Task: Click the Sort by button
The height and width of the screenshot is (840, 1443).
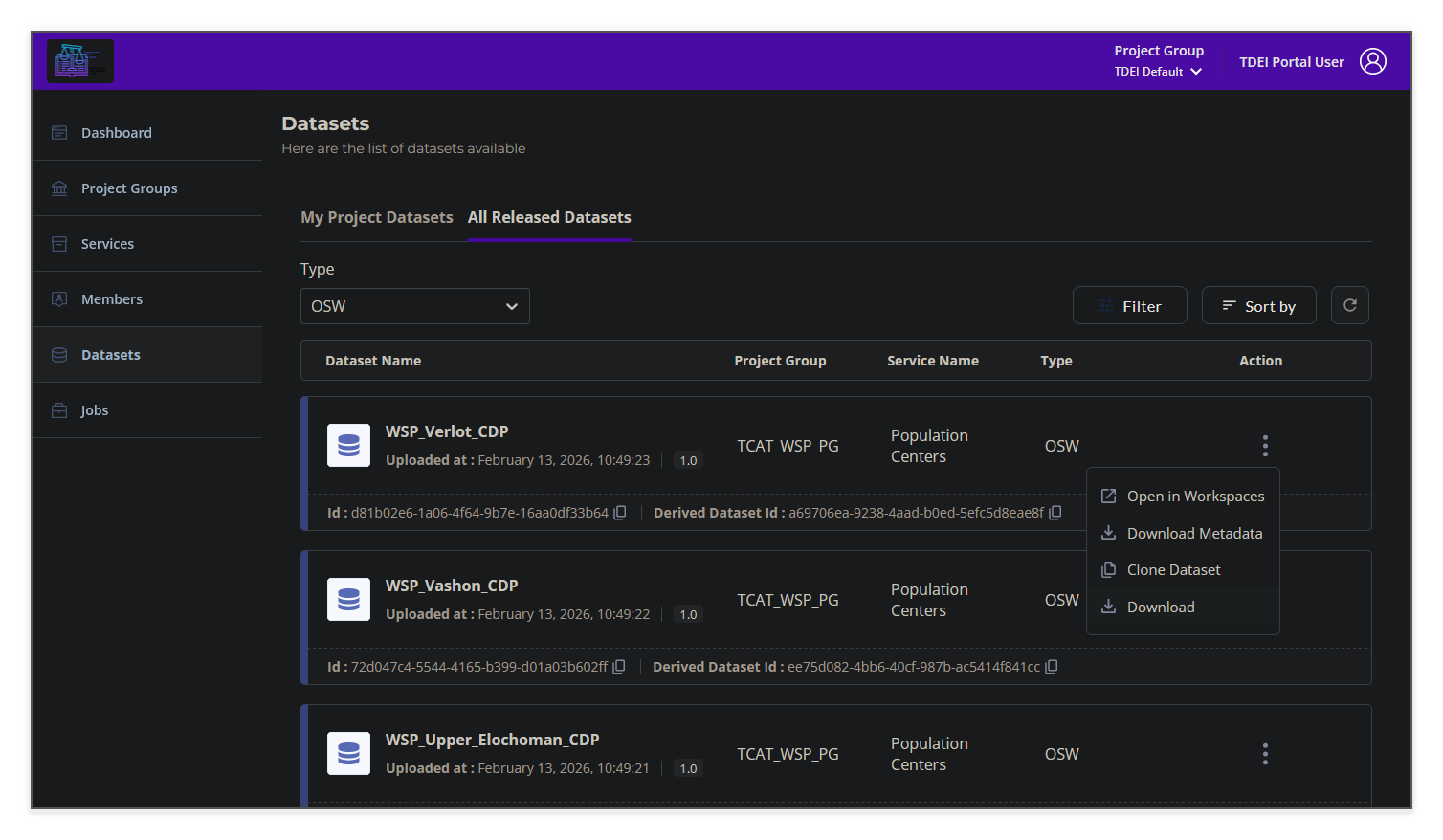Action: pos(1258,304)
